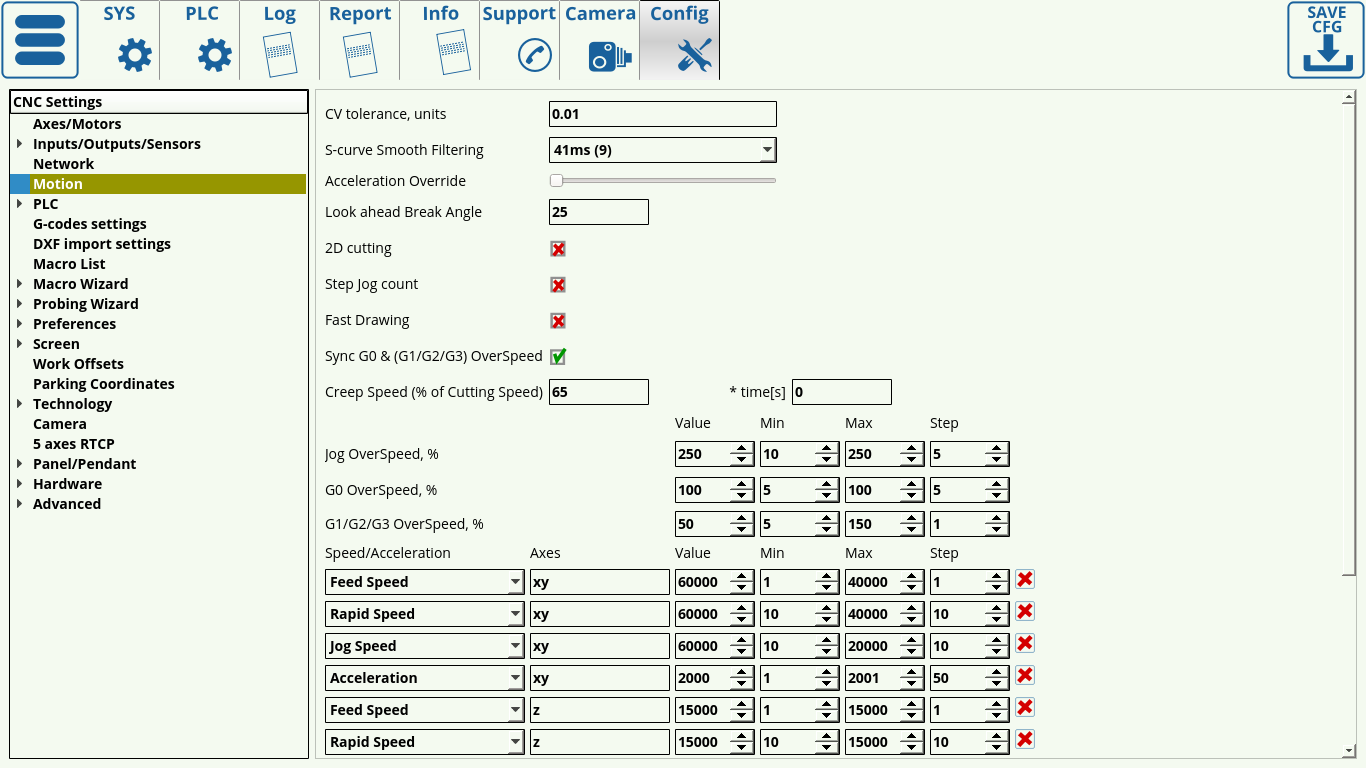Remove the Acceleration xy row
The height and width of the screenshot is (768, 1366).
[1025, 675]
